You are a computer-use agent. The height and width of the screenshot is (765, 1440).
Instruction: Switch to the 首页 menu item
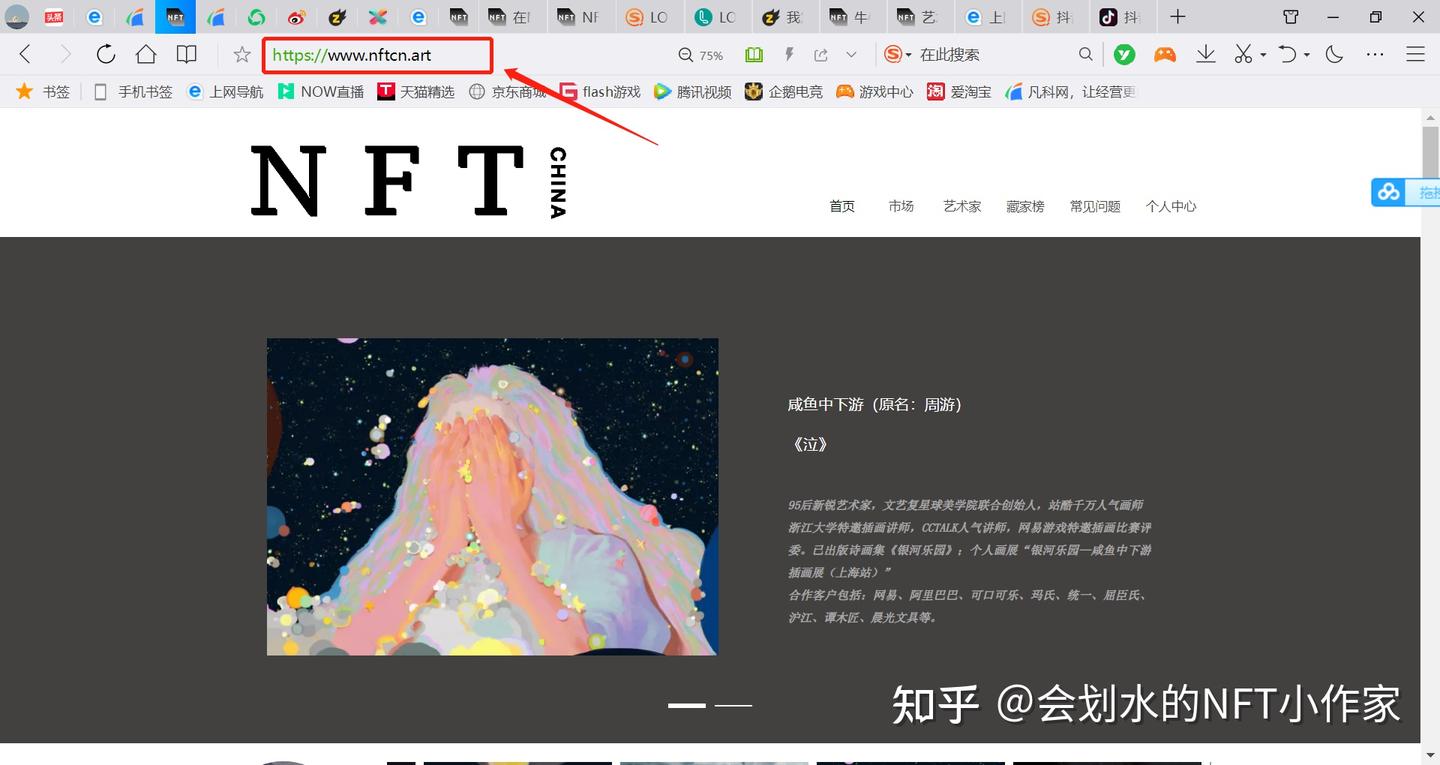pos(842,206)
